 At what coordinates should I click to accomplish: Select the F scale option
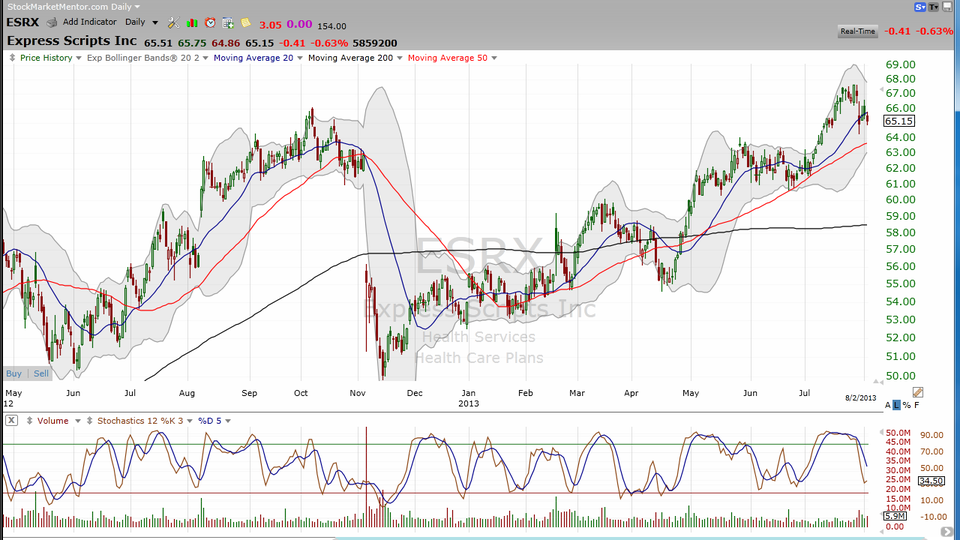point(917,405)
